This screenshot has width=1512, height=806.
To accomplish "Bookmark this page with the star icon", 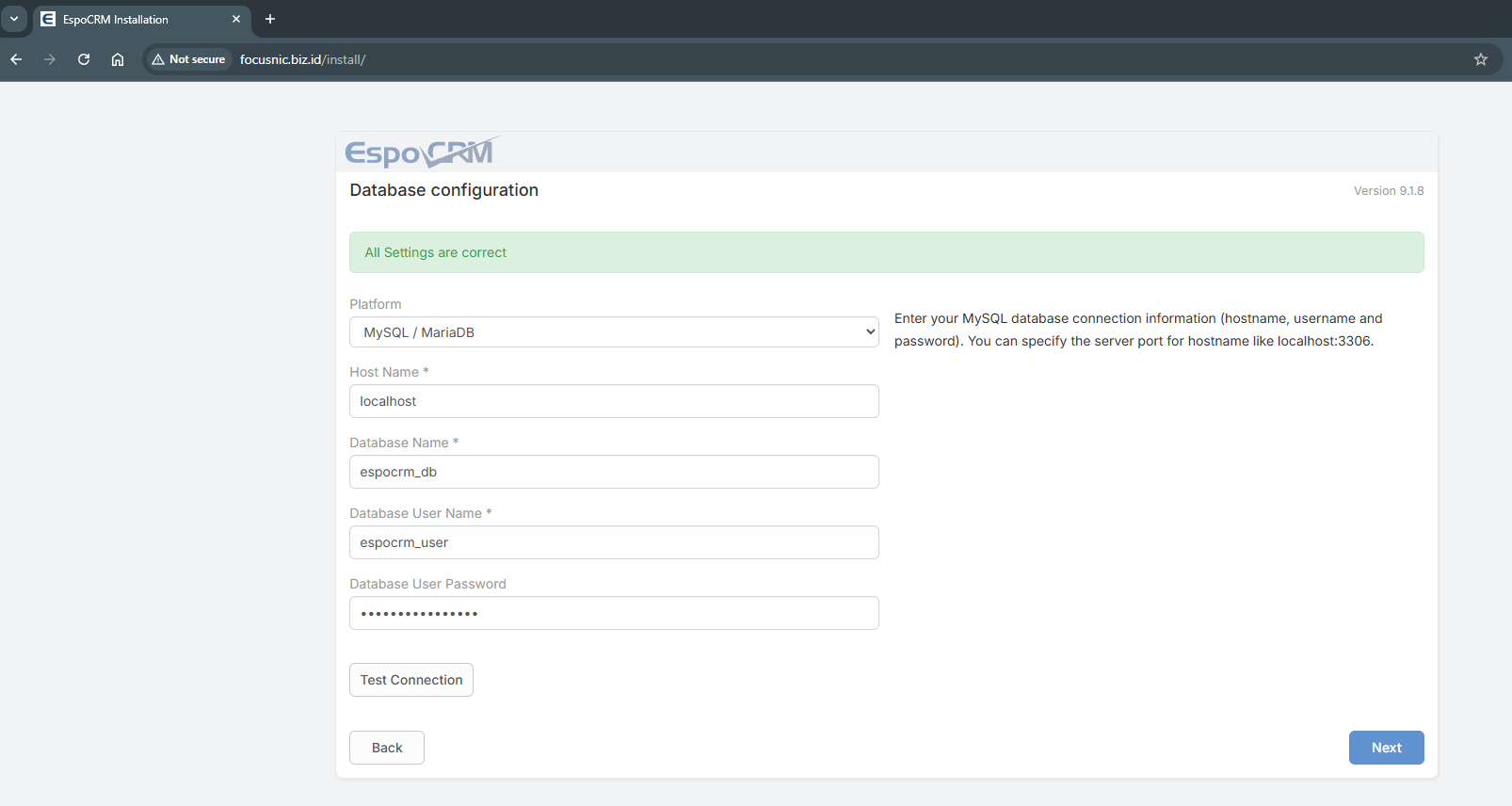I will [1480, 59].
